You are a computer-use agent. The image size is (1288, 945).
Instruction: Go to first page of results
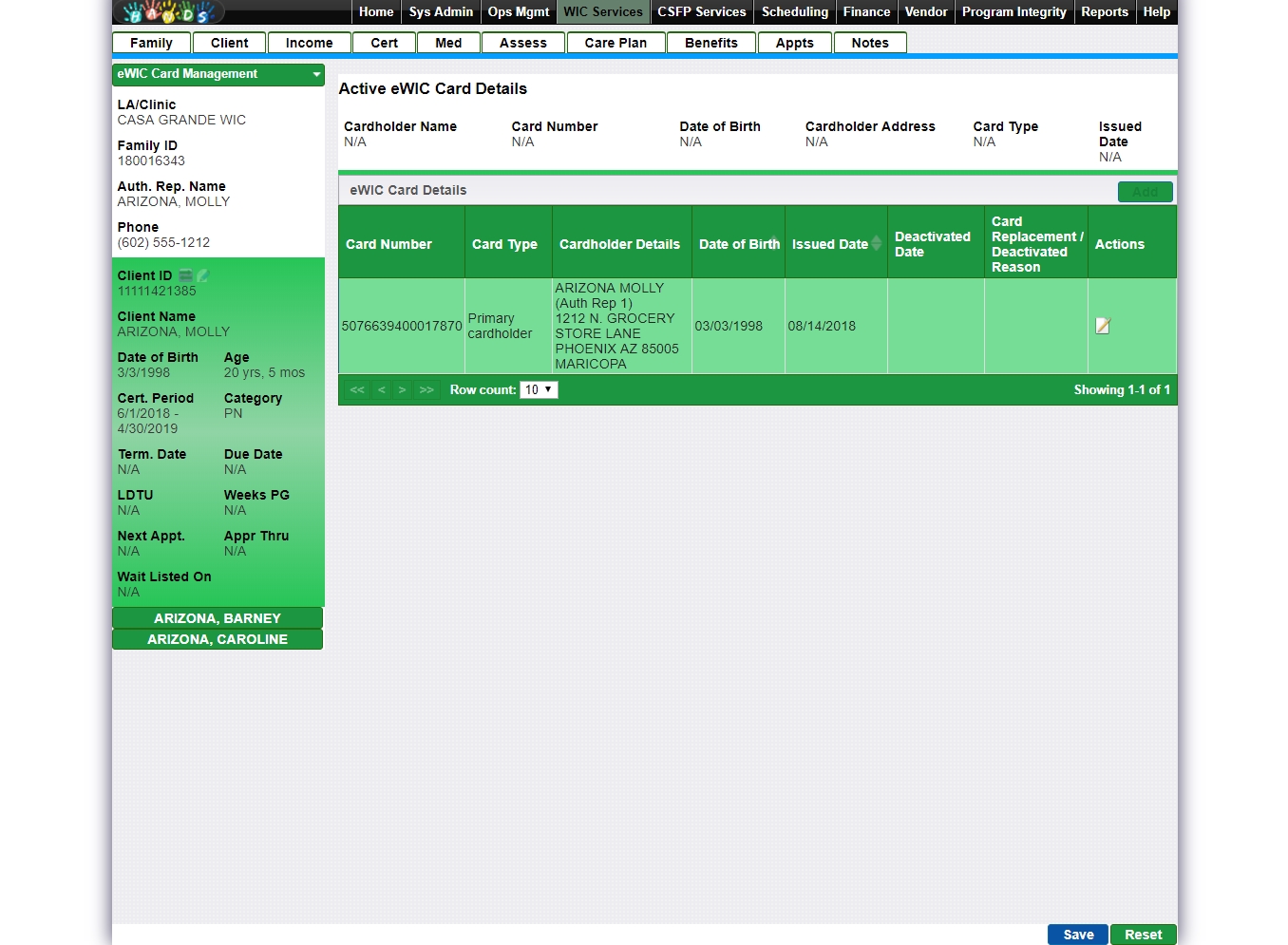[357, 390]
